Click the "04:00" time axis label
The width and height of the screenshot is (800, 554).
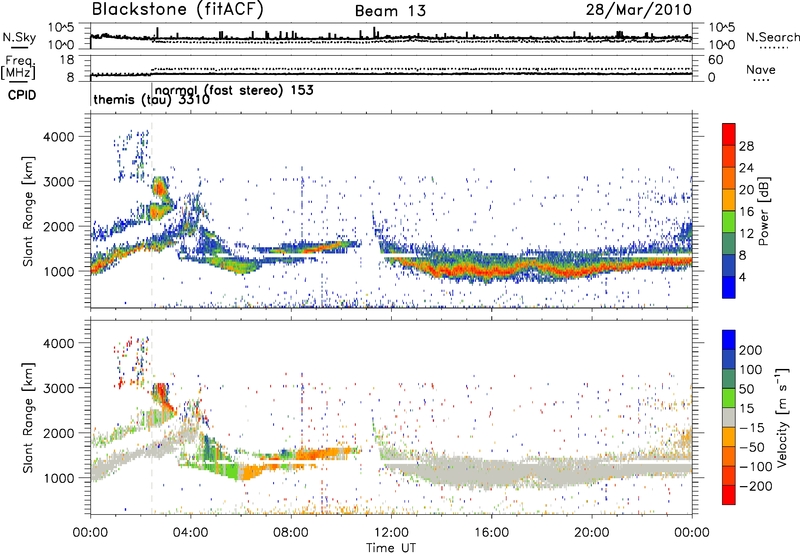pyautogui.click(x=191, y=533)
